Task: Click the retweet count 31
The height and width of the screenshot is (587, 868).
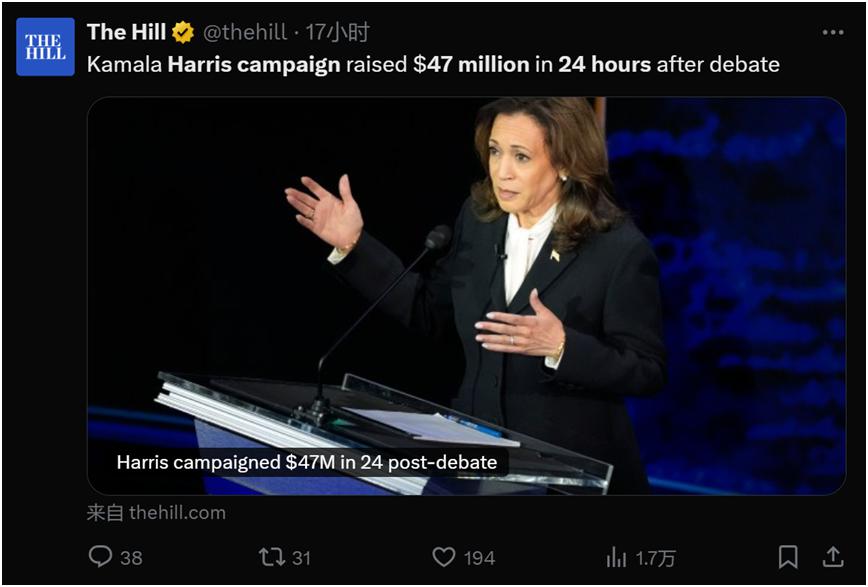Action: pos(301,558)
